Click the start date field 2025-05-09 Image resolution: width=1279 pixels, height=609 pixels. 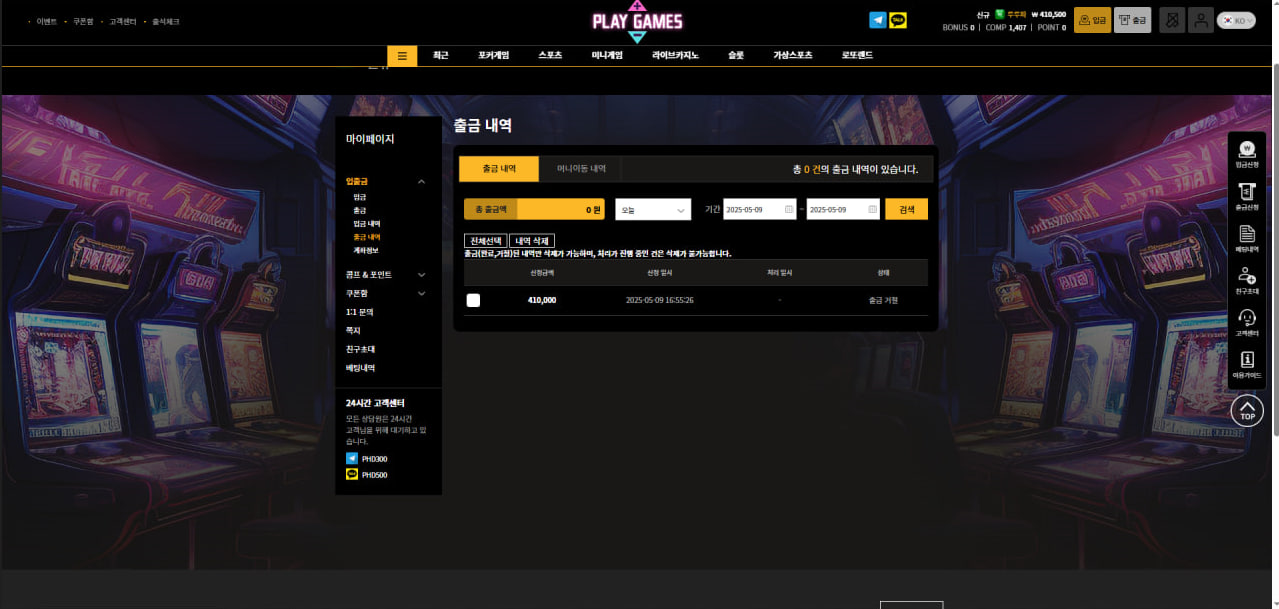(x=759, y=210)
